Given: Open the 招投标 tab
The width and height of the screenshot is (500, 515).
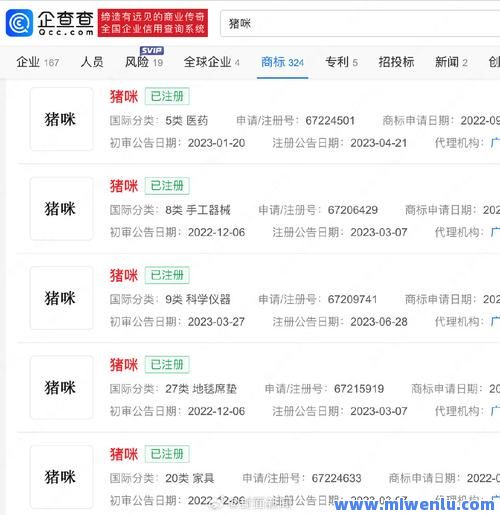Looking at the screenshot, I should point(396,62).
